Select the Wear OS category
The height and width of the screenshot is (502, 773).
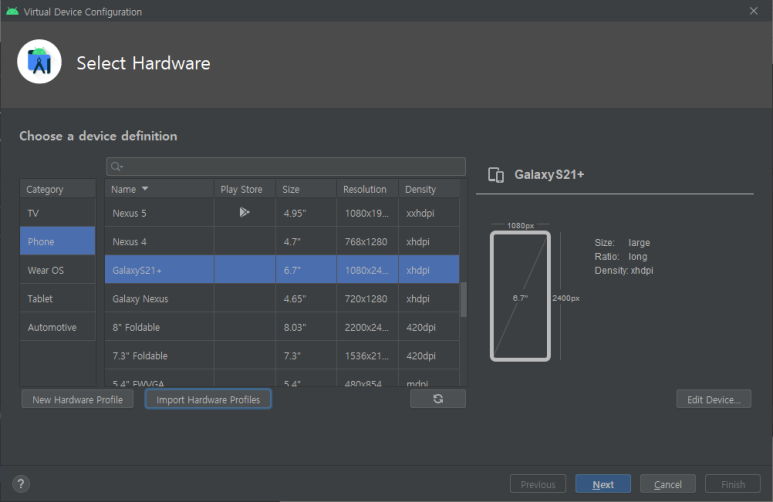point(58,270)
